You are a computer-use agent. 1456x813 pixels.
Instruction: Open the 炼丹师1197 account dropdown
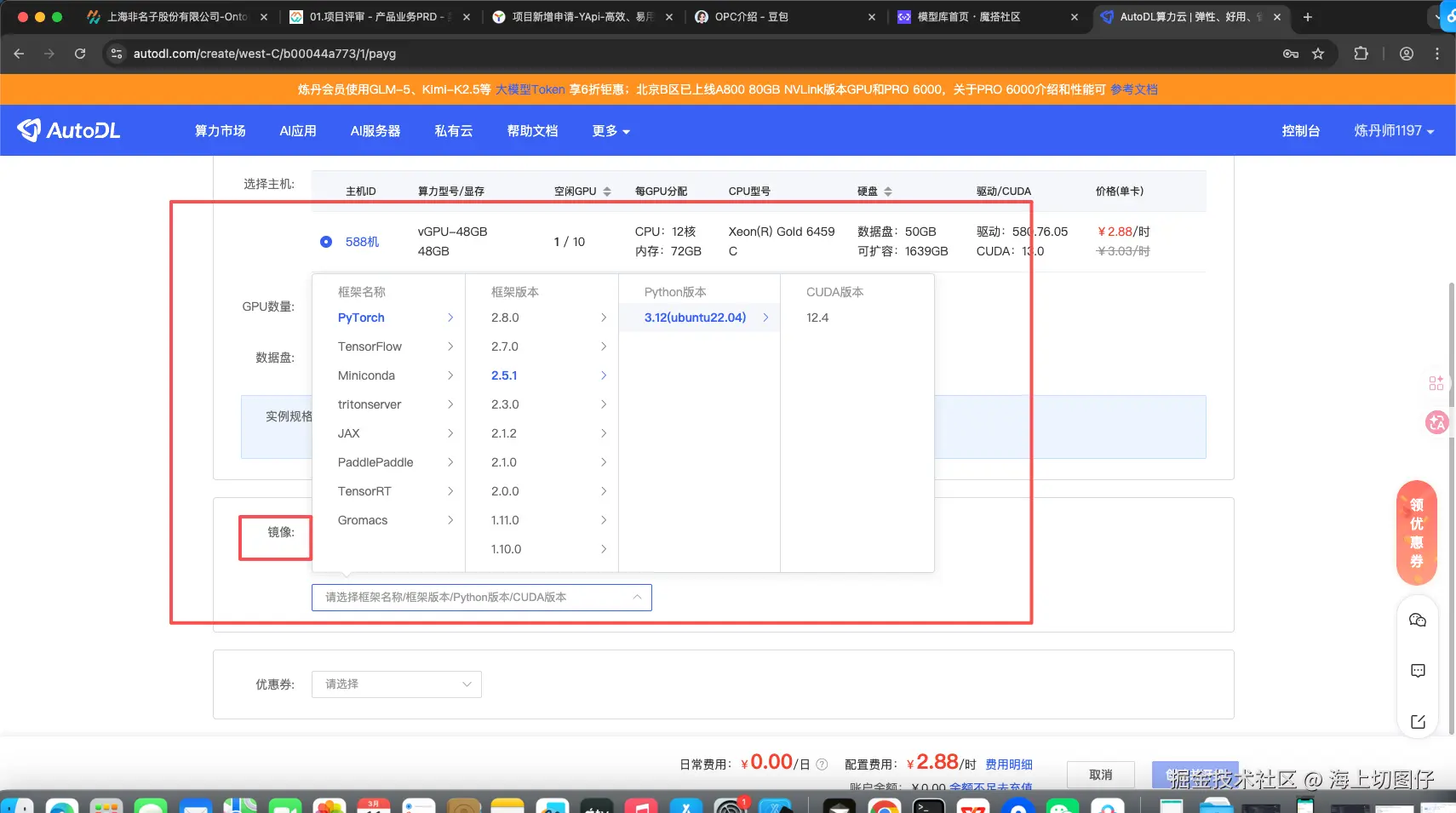(1395, 131)
